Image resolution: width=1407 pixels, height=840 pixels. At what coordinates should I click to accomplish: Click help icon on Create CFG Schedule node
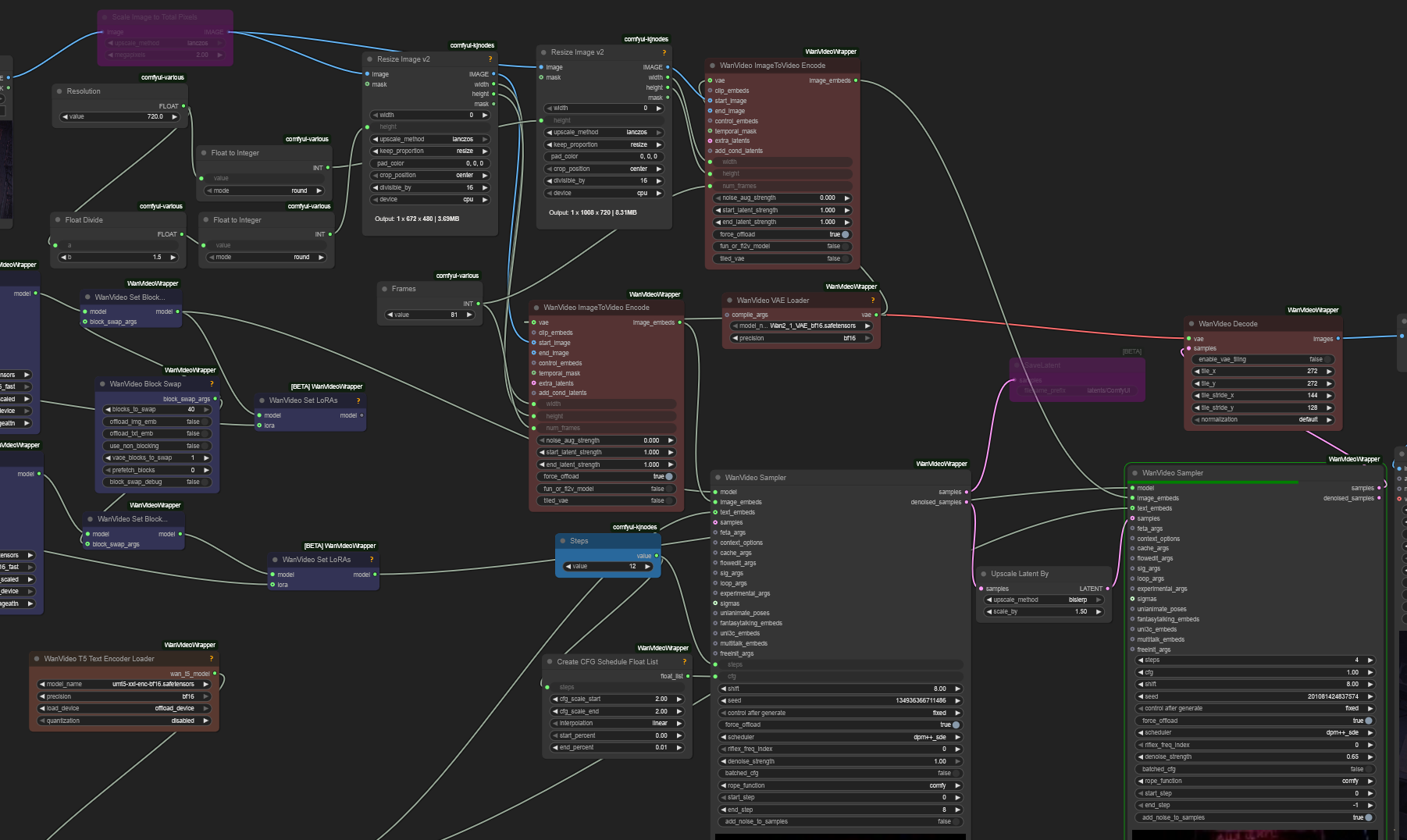pyautogui.click(x=684, y=662)
